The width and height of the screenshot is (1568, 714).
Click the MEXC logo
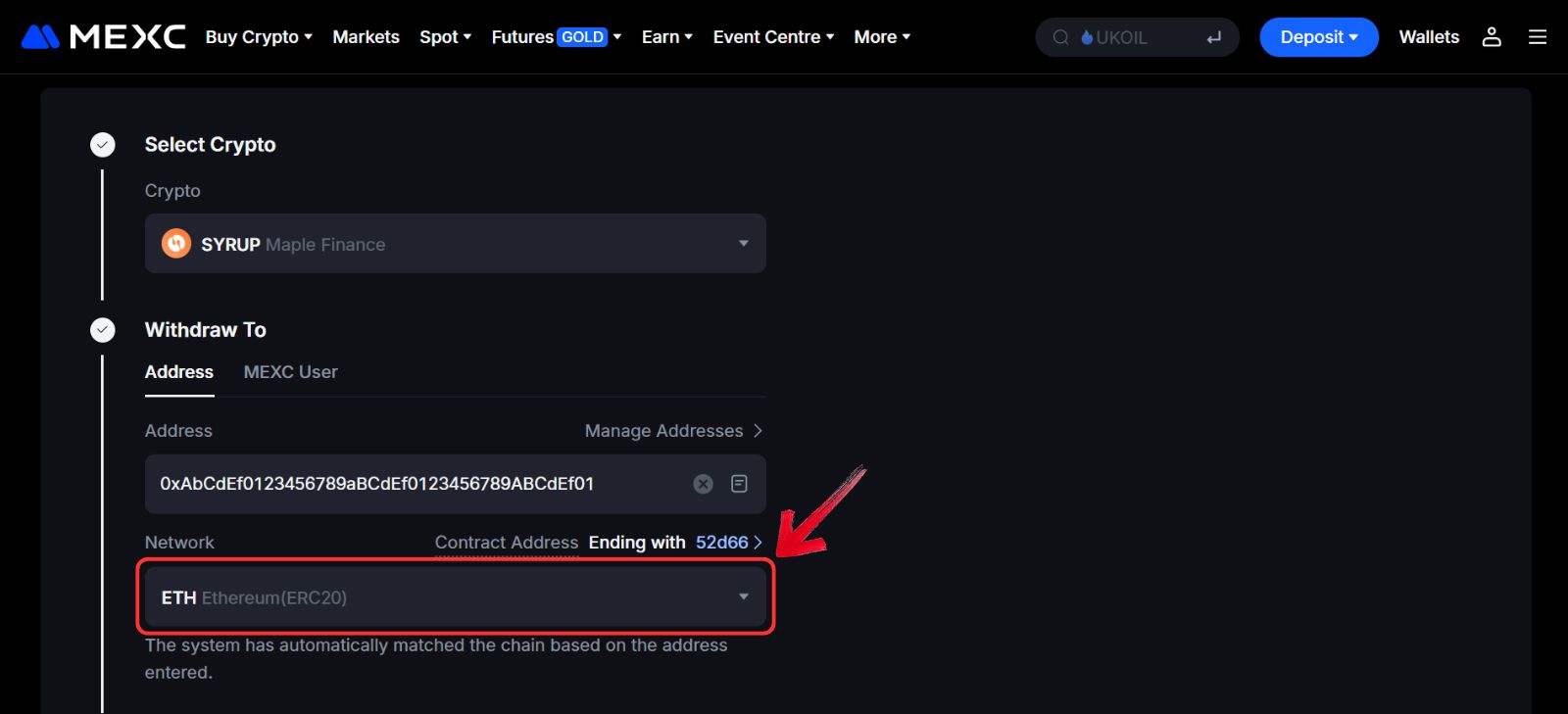coord(103,37)
